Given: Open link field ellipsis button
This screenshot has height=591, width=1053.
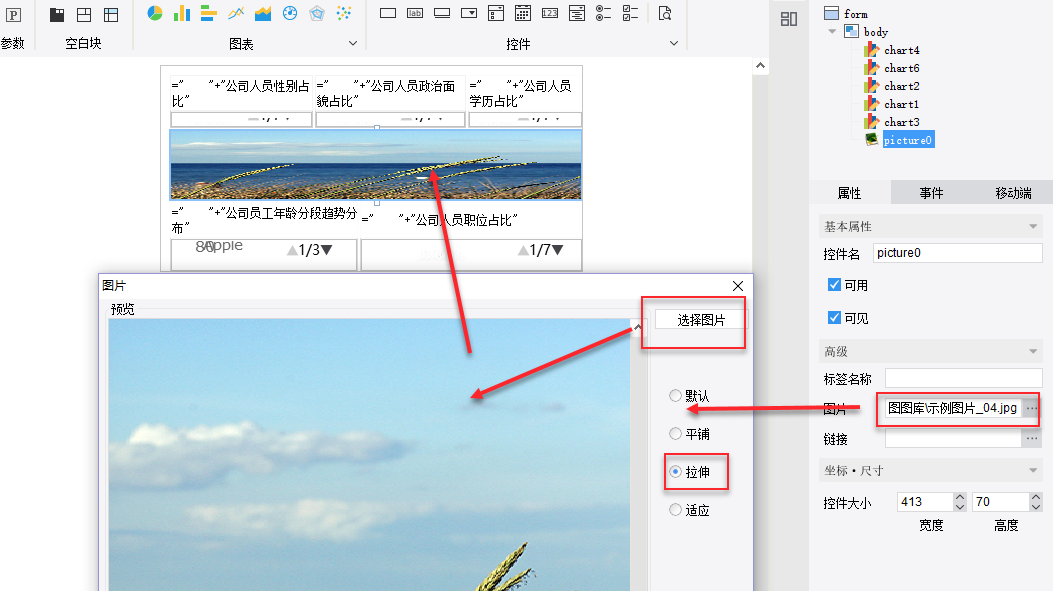Looking at the screenshot, I should [x=1032, y=439].
